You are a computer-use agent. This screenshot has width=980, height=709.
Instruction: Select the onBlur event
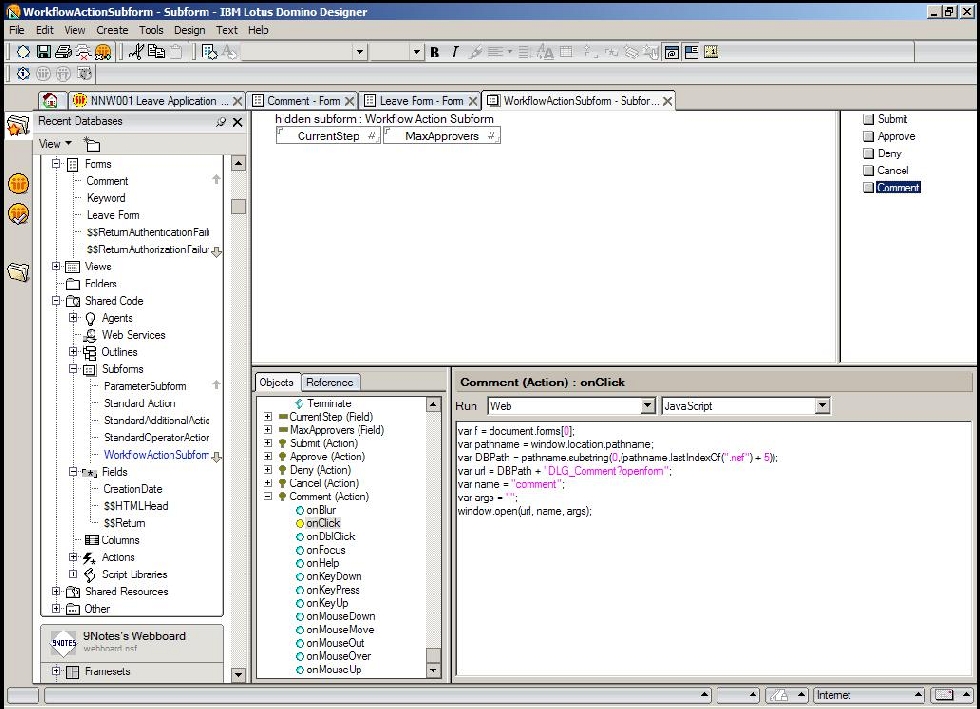coord(321,510)
